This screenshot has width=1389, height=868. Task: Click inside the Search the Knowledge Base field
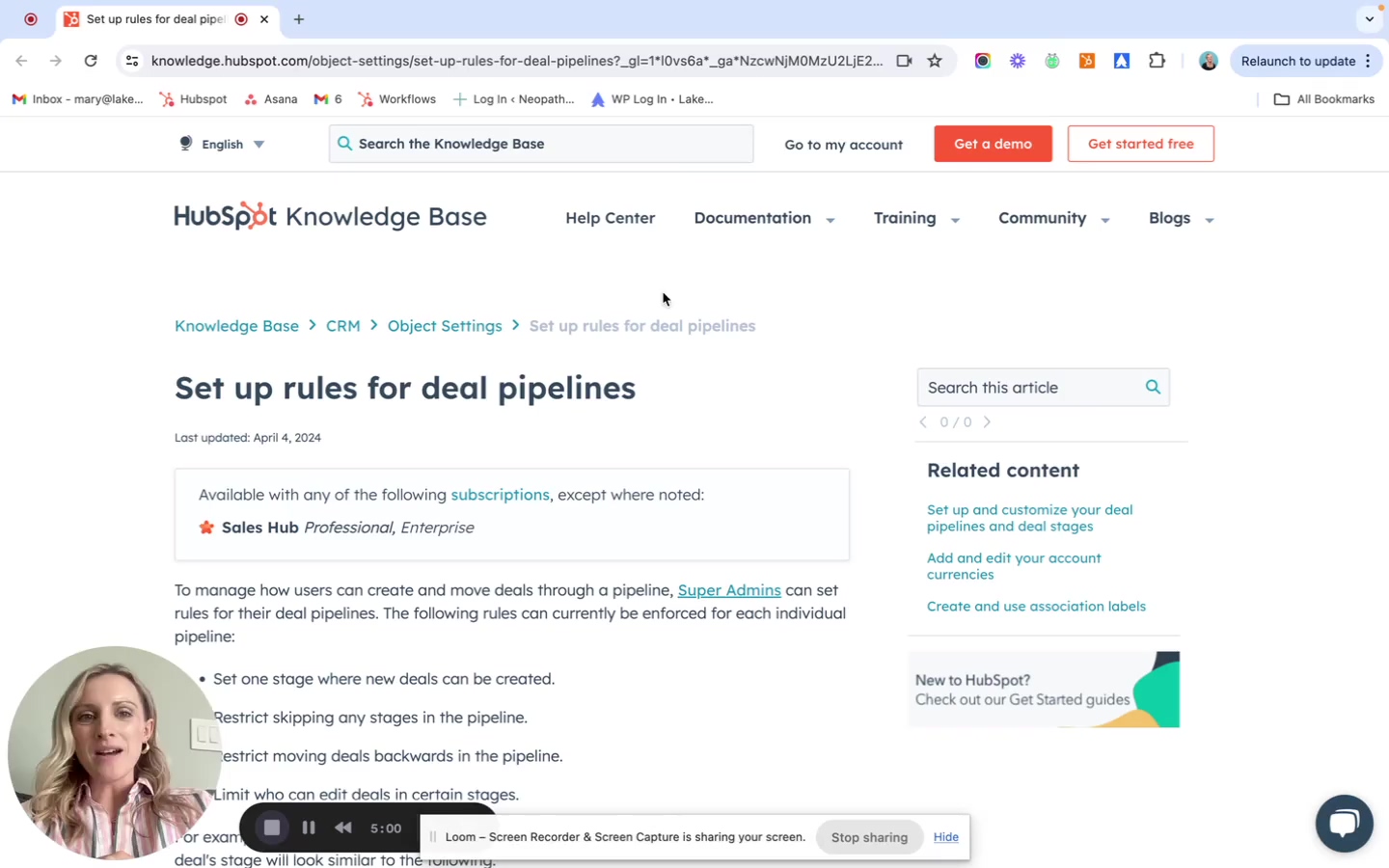point(540,143)
